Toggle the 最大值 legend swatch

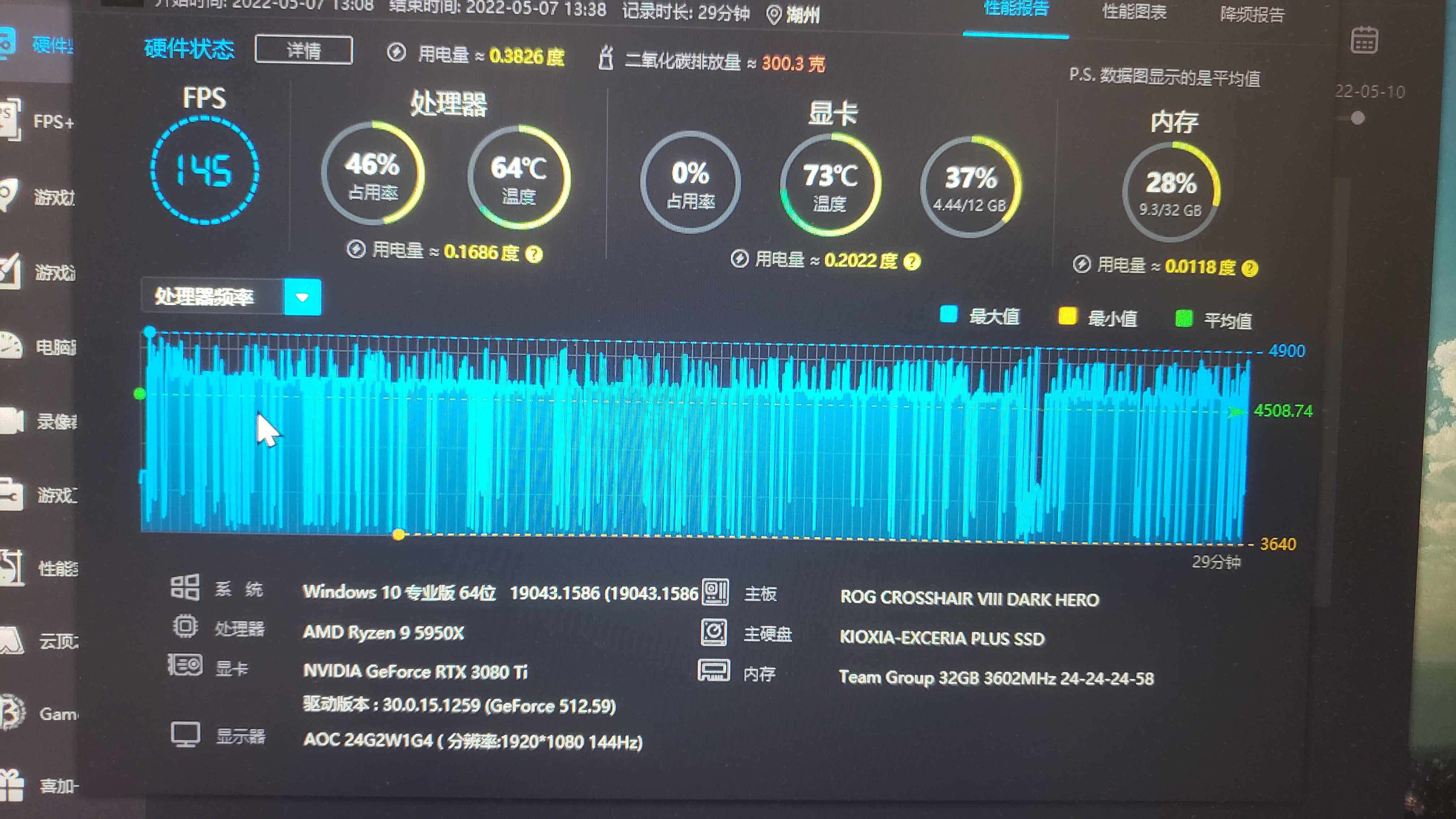click(x=948, y=315)
